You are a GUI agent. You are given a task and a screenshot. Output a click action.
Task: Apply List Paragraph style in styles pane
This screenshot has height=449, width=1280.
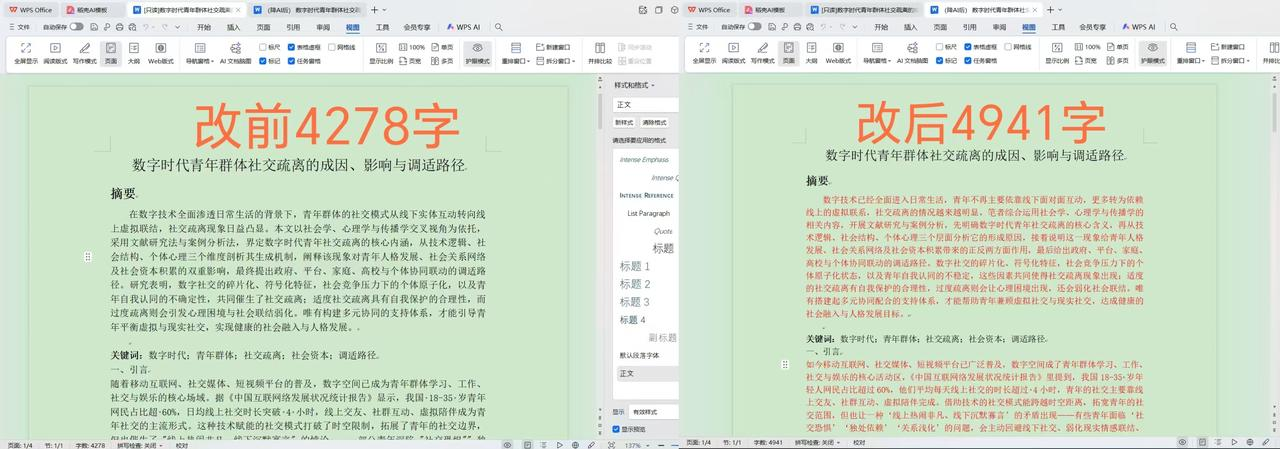coord(648,213)
